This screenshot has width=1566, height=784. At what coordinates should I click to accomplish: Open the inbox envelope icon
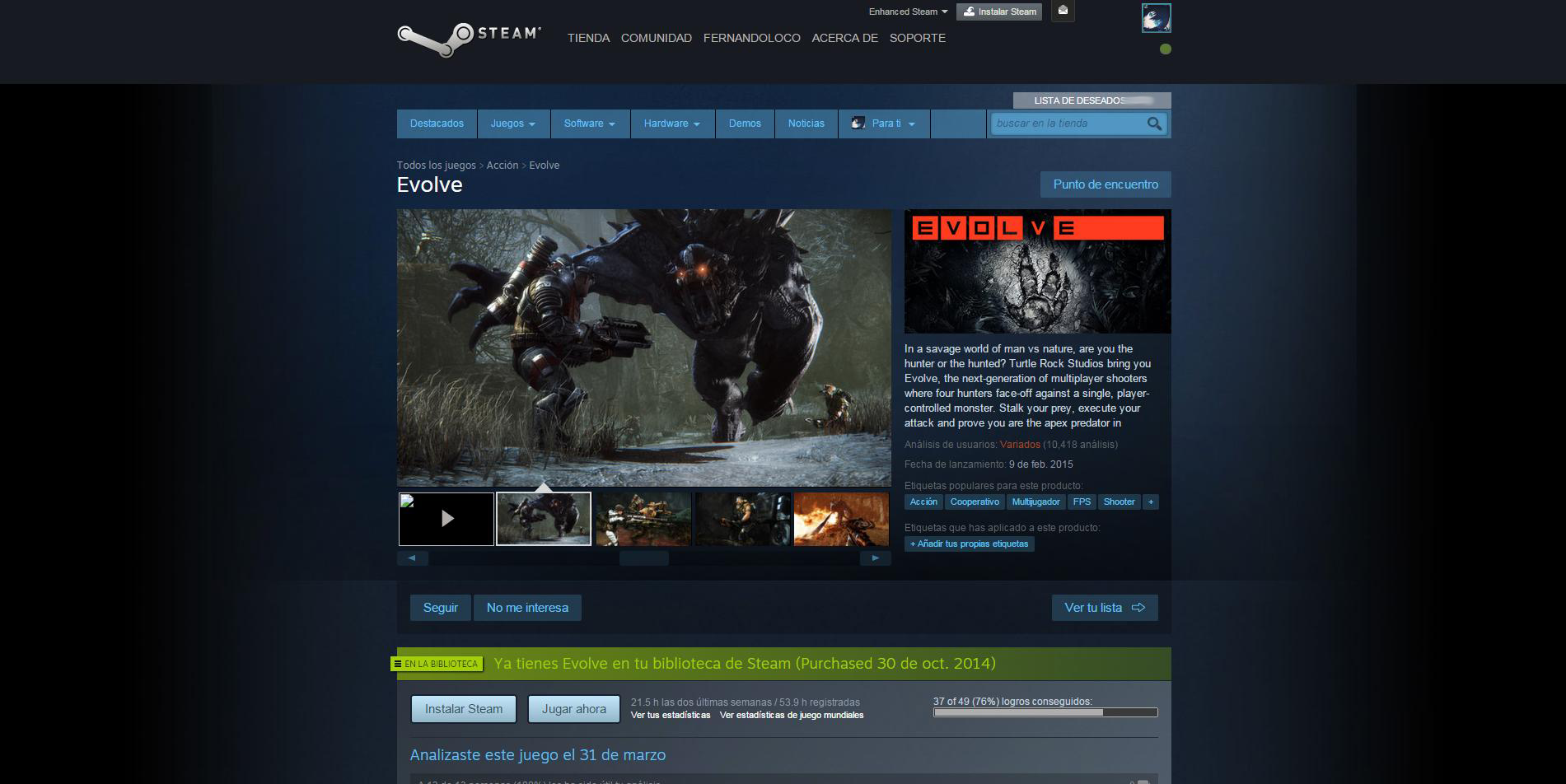[1063, 11]
